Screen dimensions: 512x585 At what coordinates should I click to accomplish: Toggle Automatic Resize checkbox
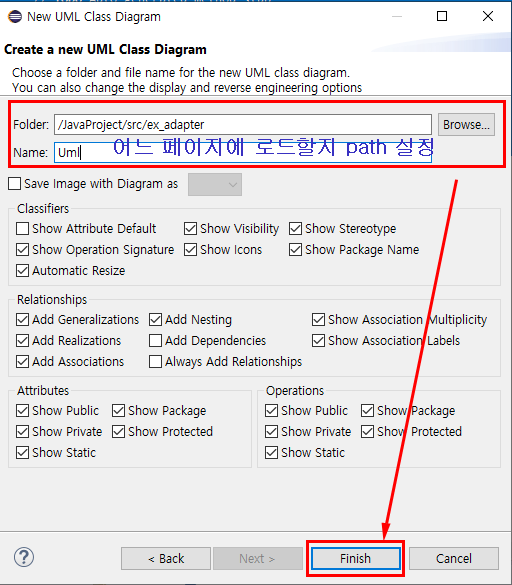point(22,270)
